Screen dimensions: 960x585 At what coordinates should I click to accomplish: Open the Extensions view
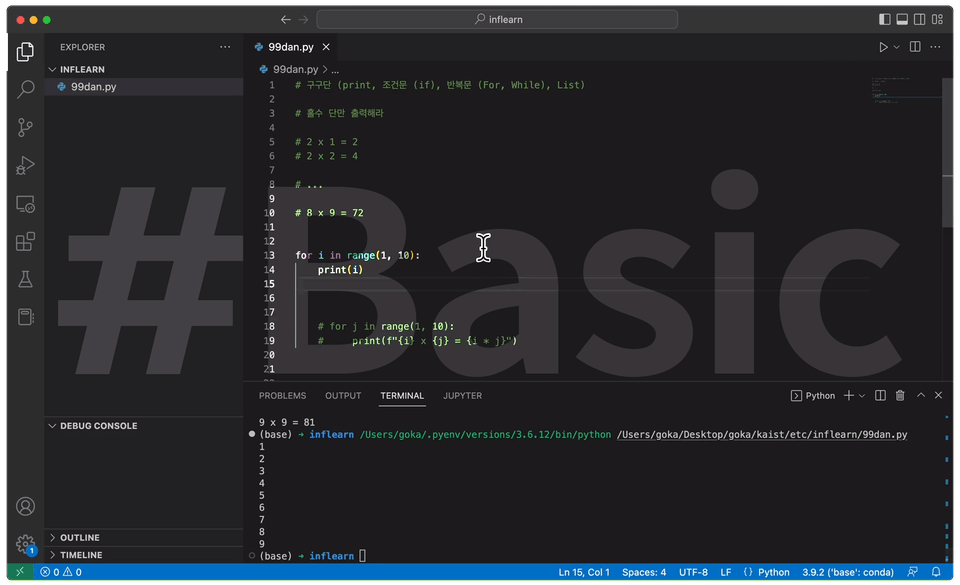[x=25, y=242]
